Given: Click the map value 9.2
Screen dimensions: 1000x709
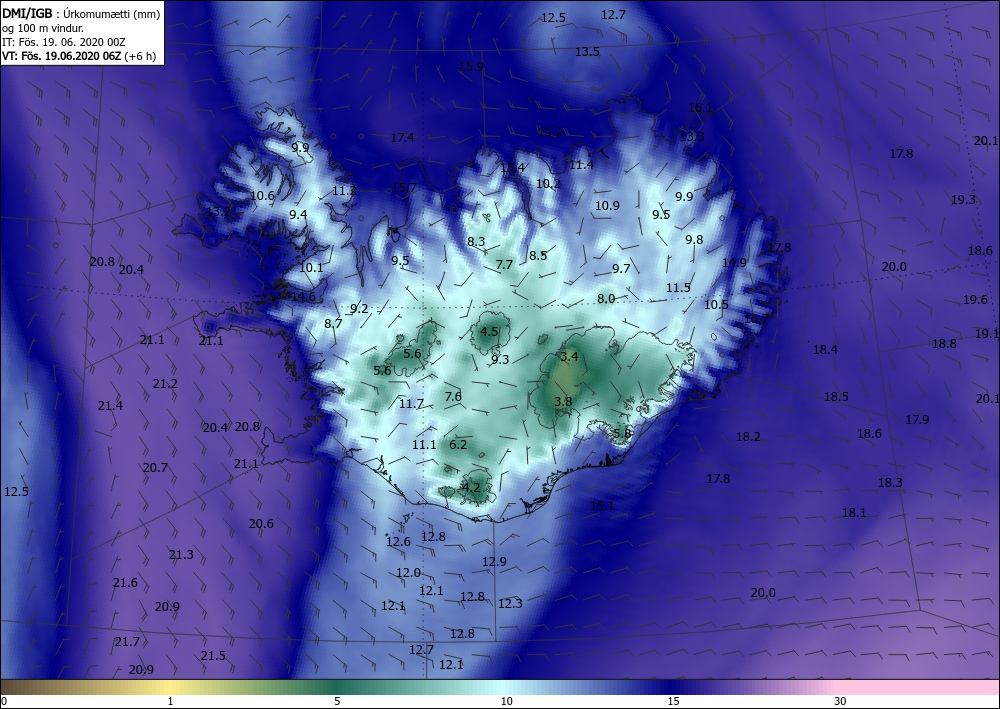Looking at the screenshot, I should (359, 309).
